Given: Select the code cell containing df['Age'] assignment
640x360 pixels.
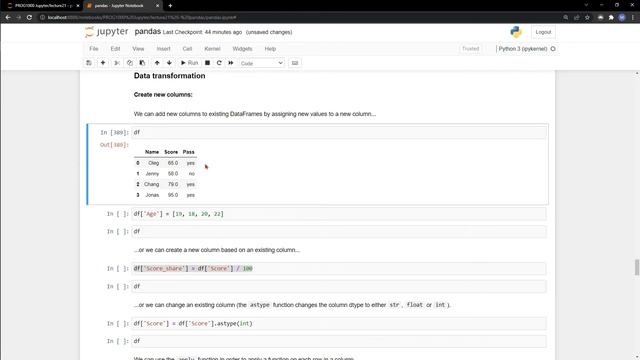Looking at the screenshot, I should (339, 214).
